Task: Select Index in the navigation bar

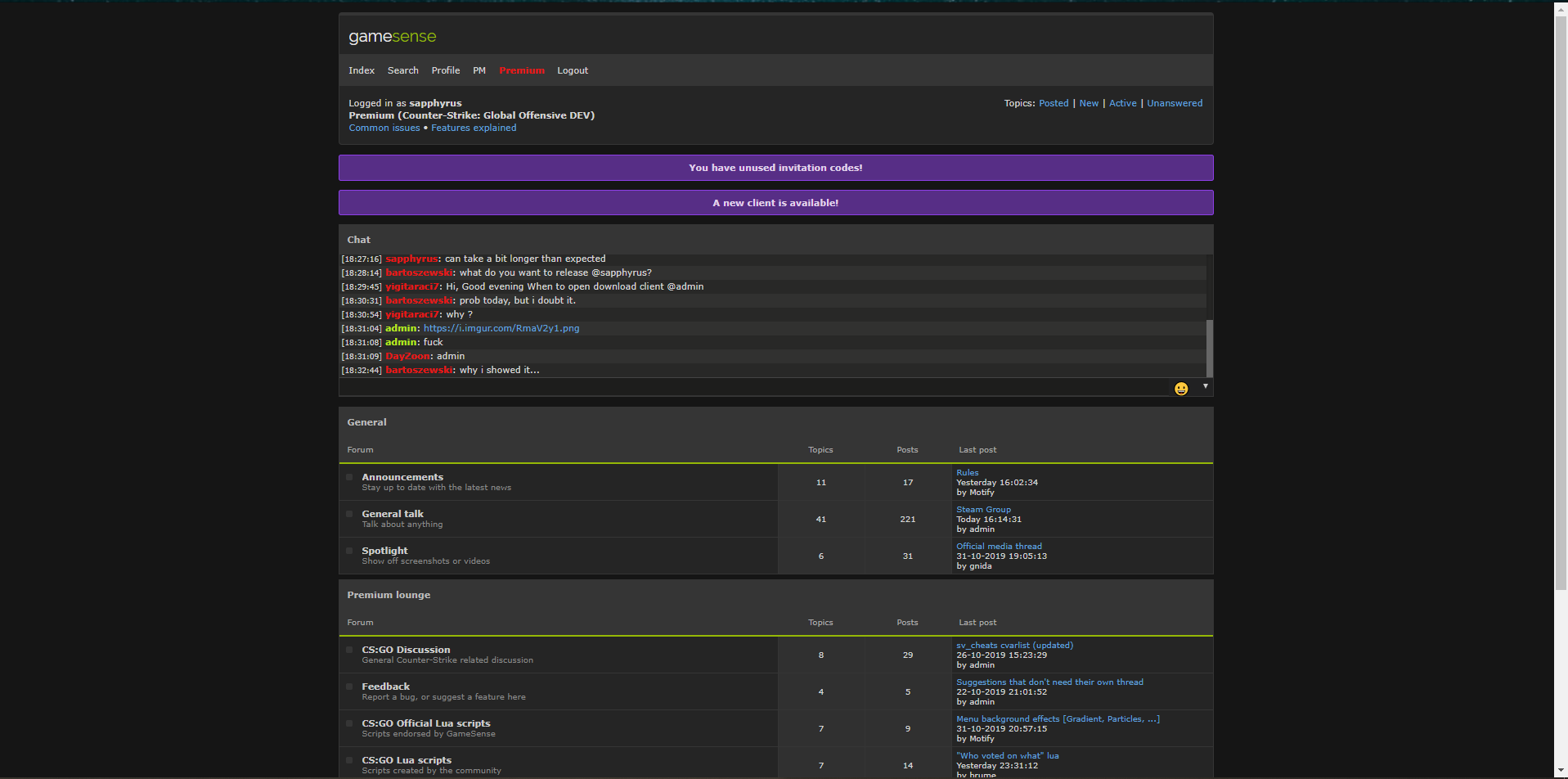Action: 361,70
